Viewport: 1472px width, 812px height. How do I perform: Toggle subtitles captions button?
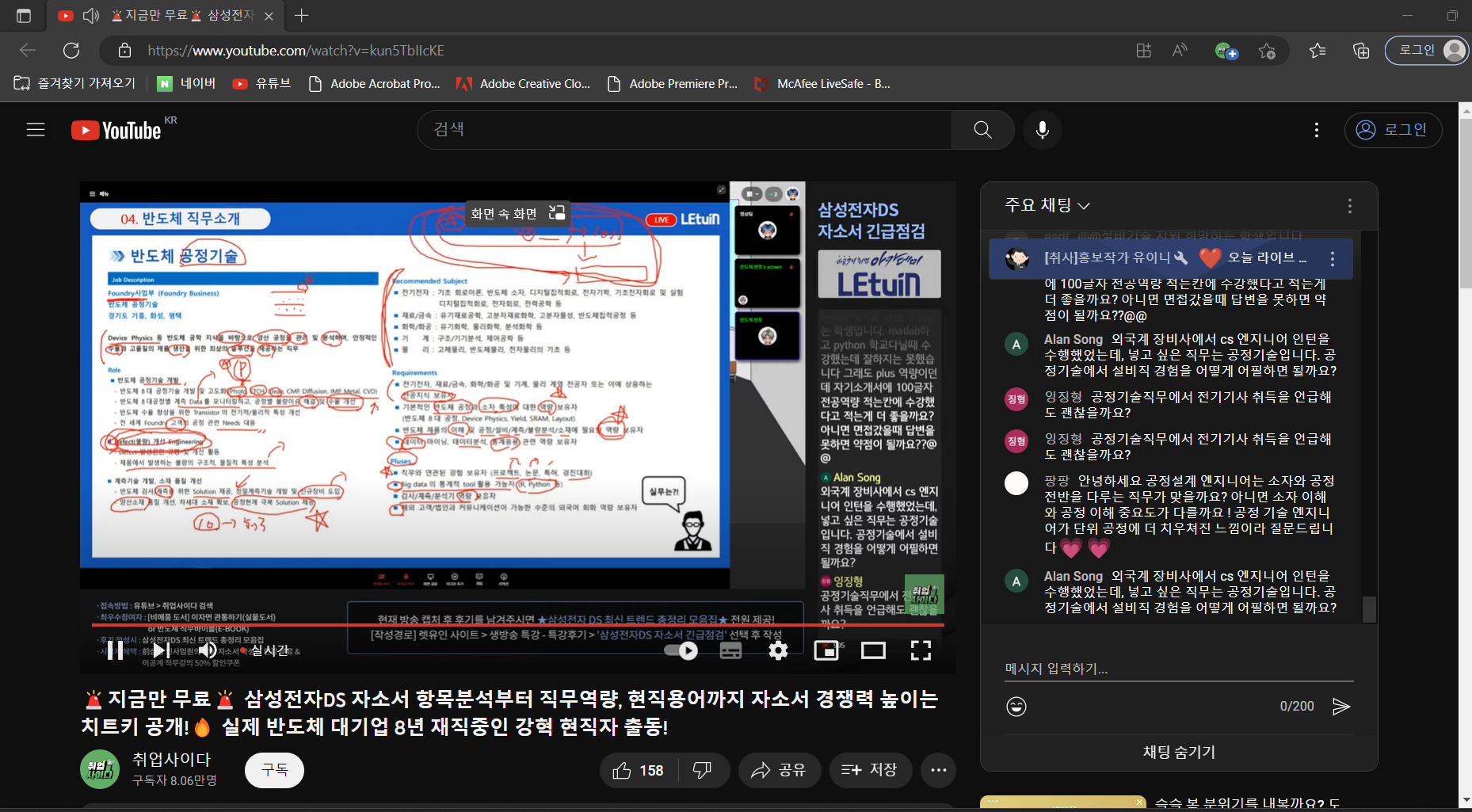coord(730,651)
